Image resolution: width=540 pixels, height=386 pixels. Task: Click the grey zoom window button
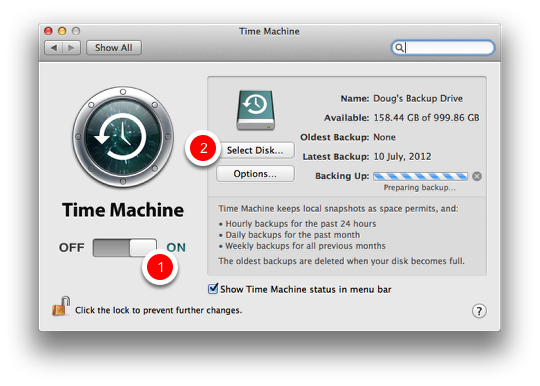tap(76, 31)
